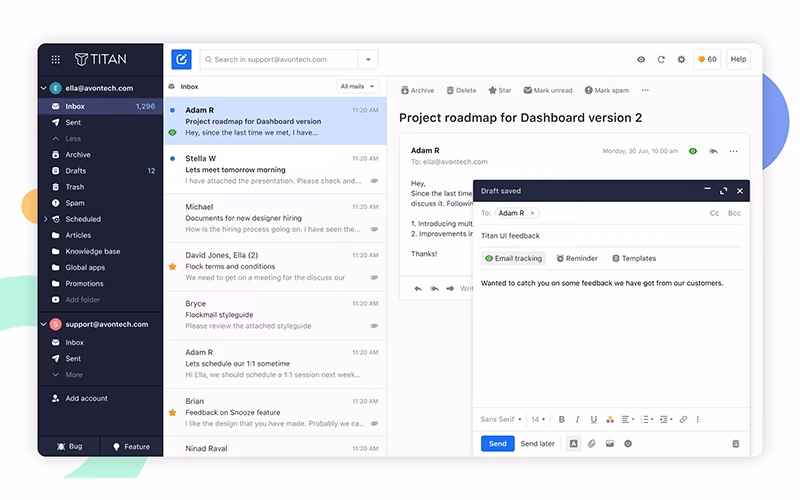Viewport: 800px width, 500px height.
Task: Go to the Archive folder
Action: (101, 155)
